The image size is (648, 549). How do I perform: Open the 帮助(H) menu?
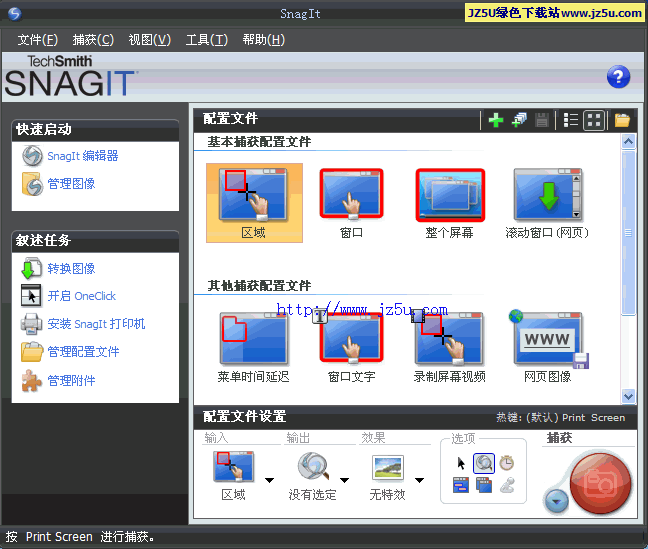pyautogui.click(x=264, y=40)
